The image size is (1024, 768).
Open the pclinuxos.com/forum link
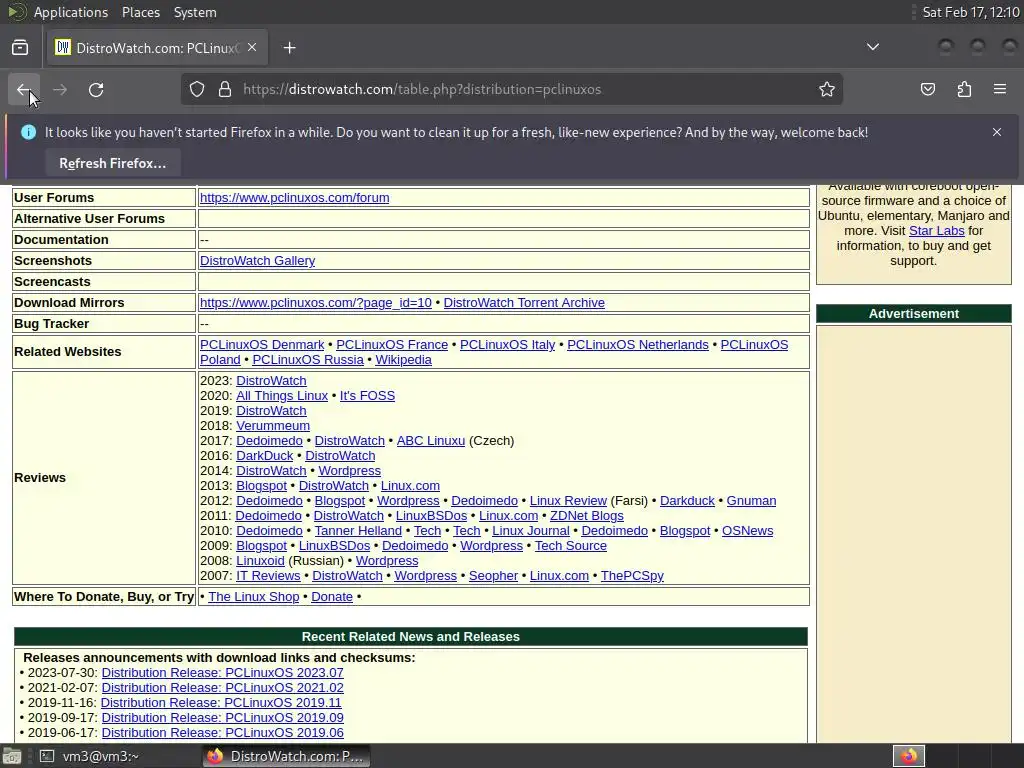[295, 198]
